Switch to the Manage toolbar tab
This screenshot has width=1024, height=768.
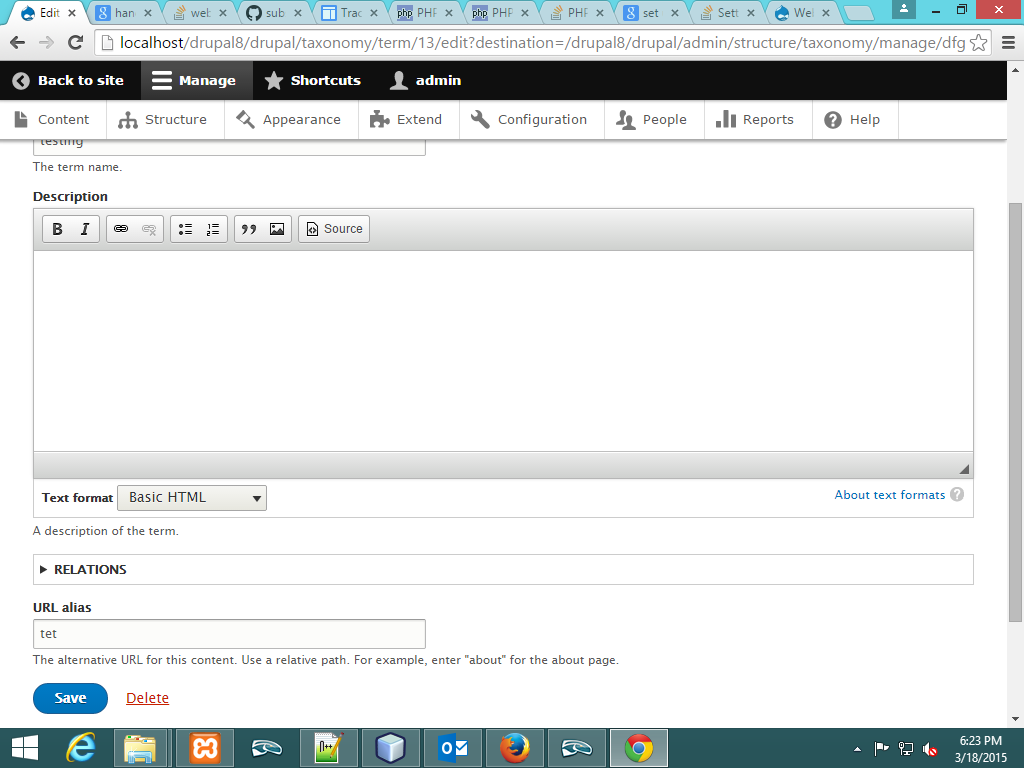click(196, 80)
